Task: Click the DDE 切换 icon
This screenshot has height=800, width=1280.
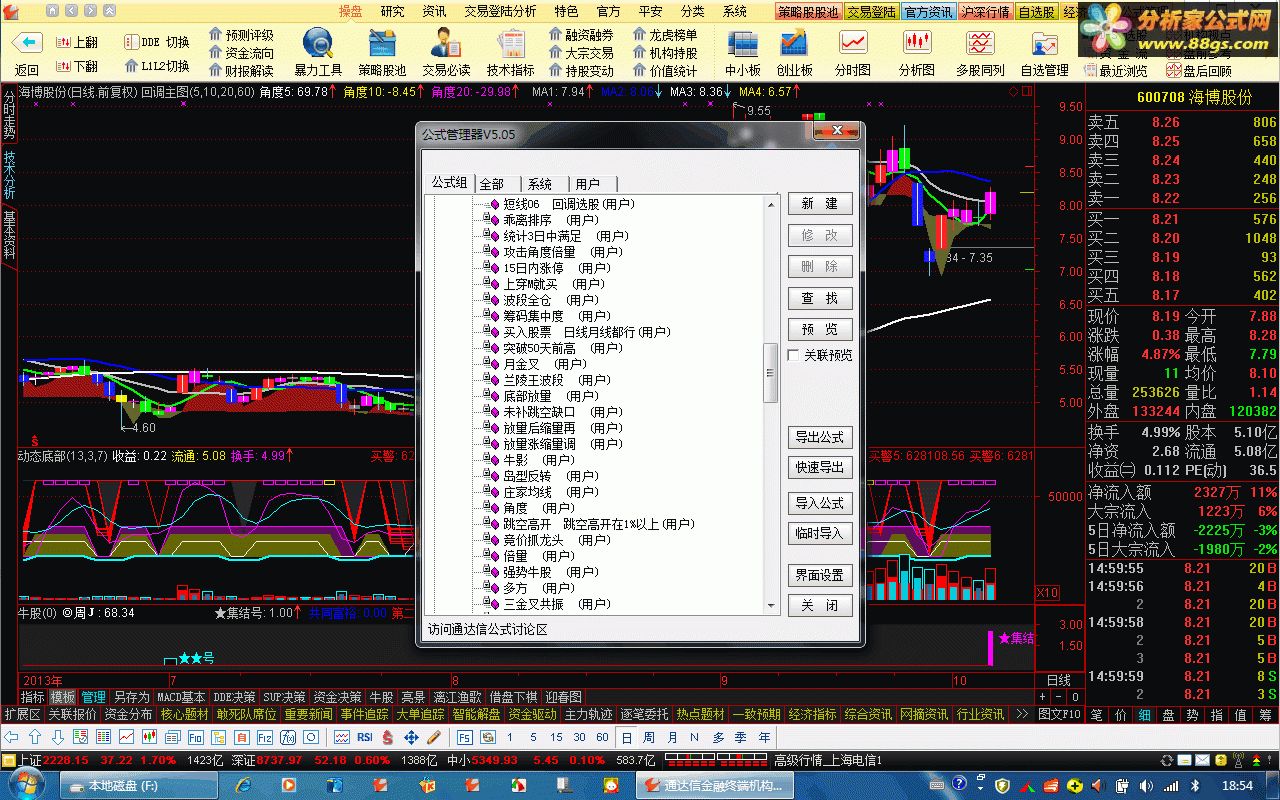Action: 131,42
